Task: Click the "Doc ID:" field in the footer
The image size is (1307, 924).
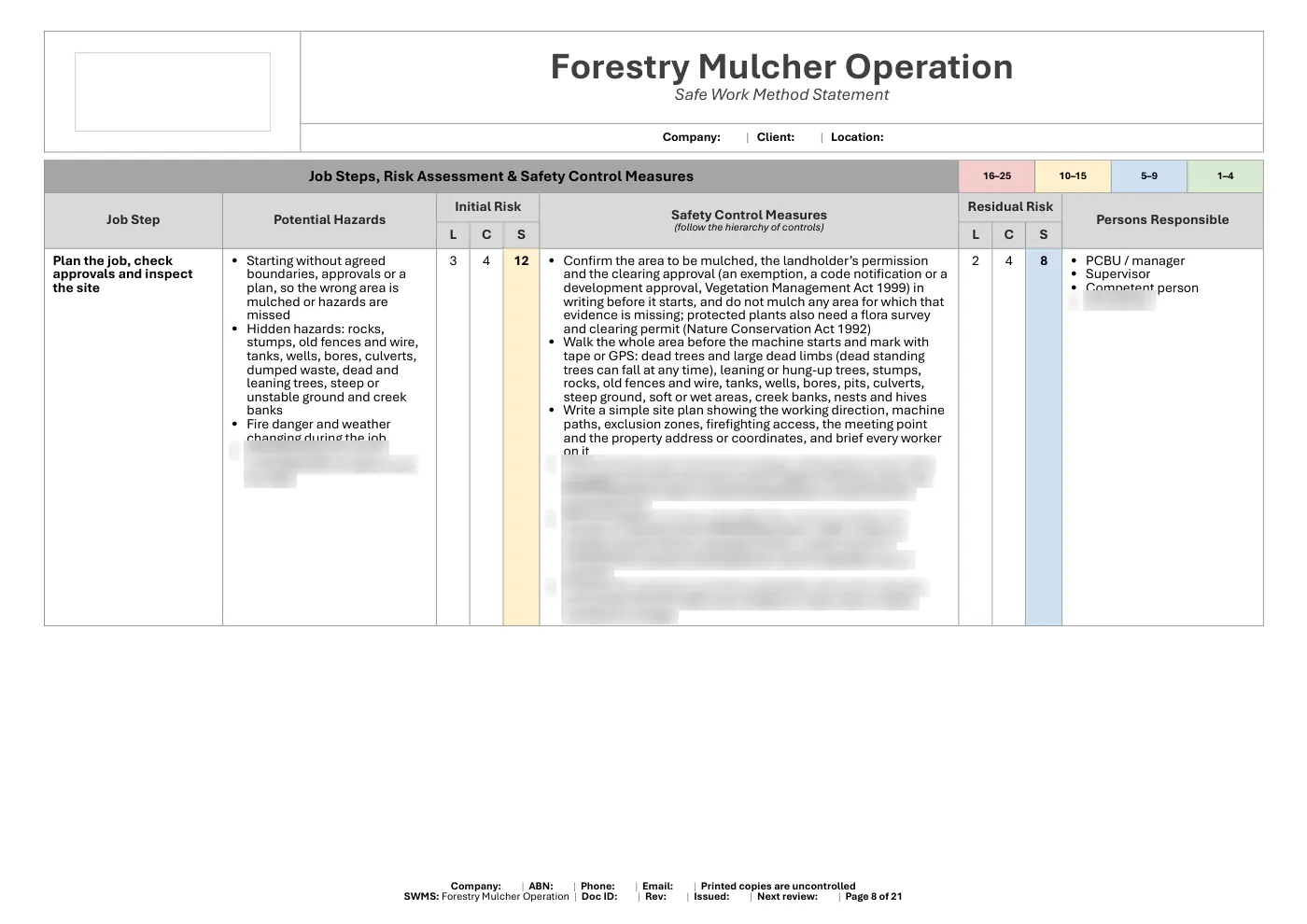Action: coord(599,897)
